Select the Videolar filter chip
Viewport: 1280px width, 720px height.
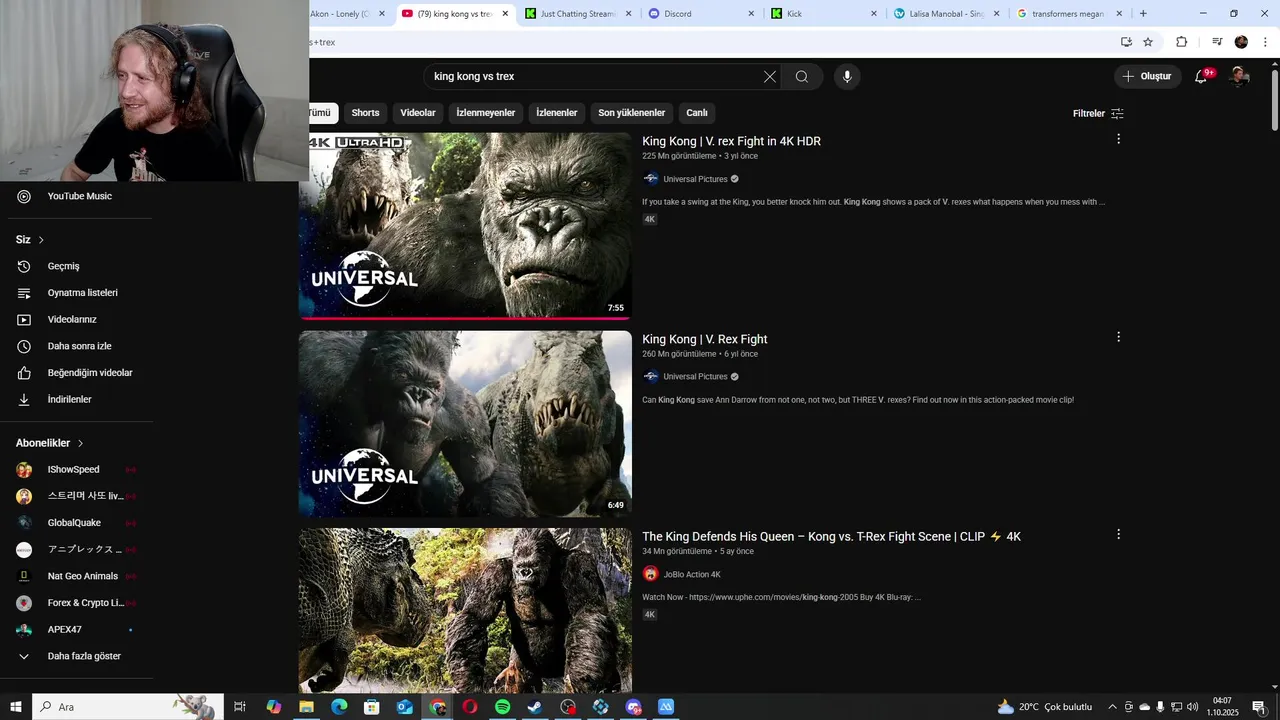point(418,113)
